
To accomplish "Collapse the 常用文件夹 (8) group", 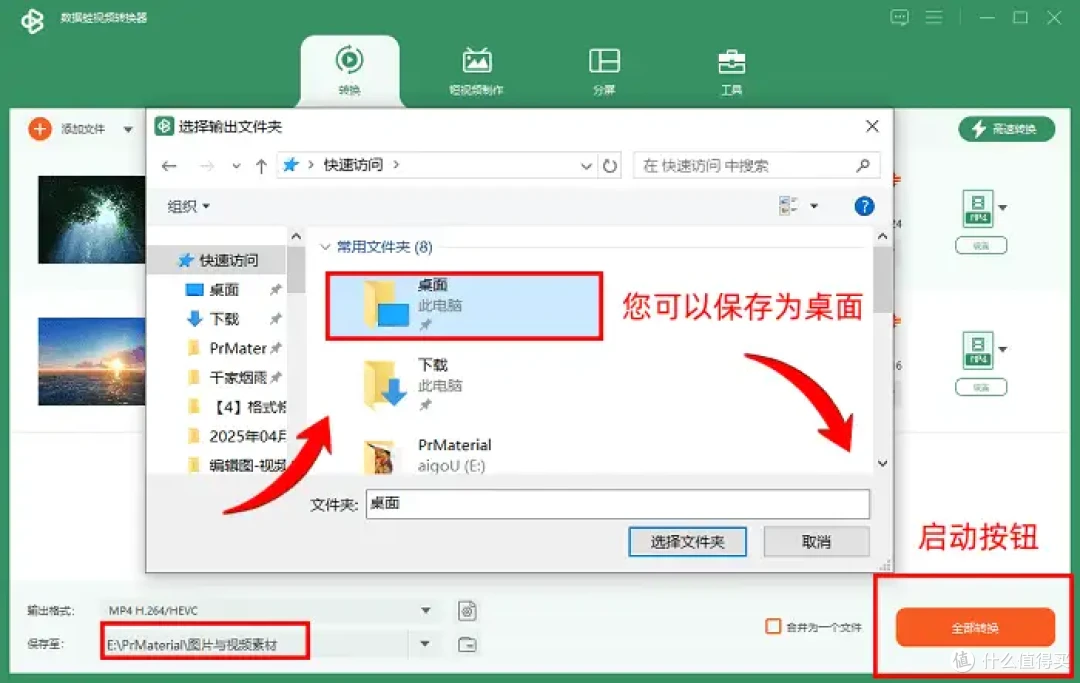I will 325,246.
